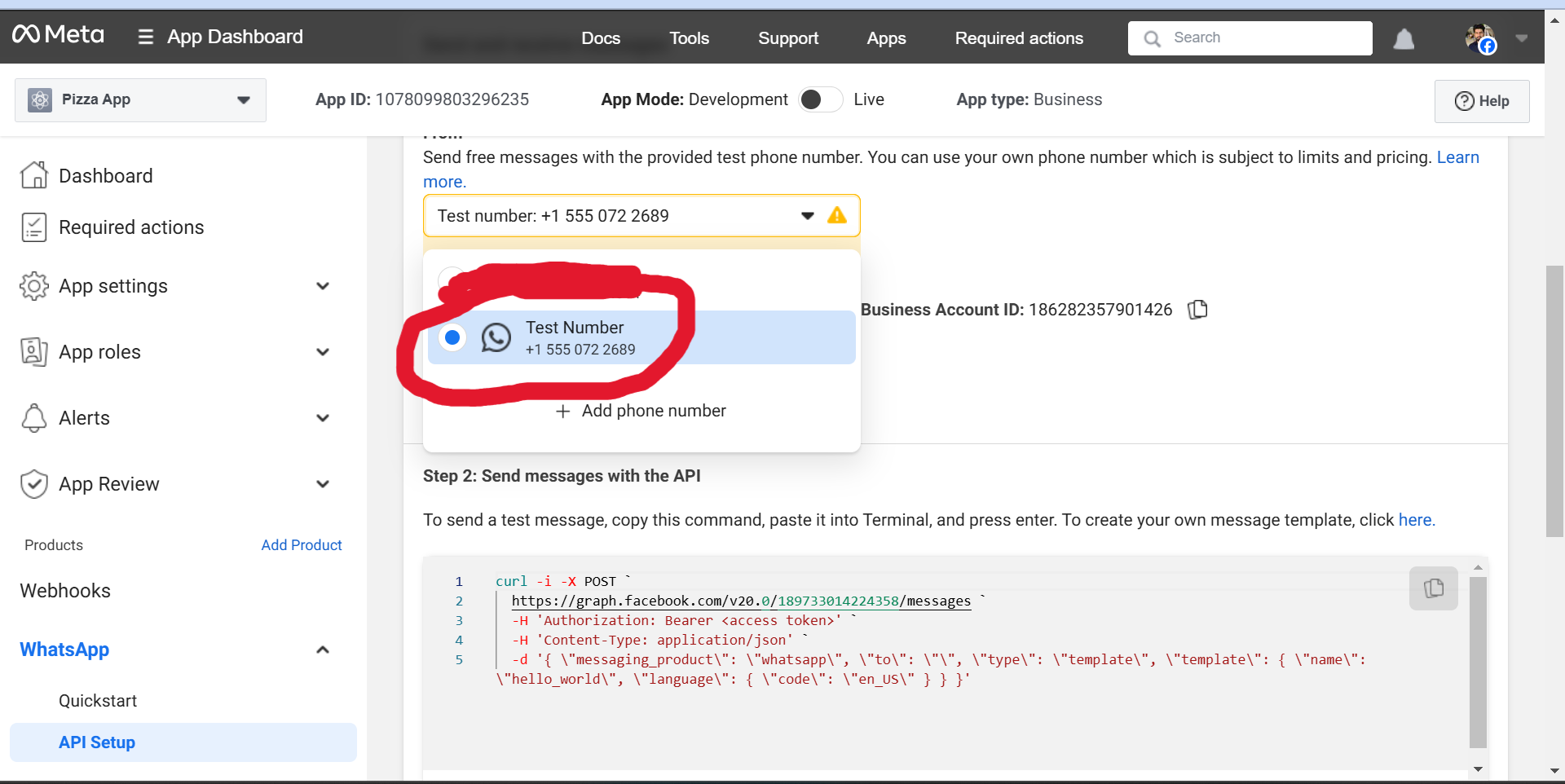The width and height of the screenshot is (1565, 784).
Task: Open the Docs menu
Action: [601, 38]
